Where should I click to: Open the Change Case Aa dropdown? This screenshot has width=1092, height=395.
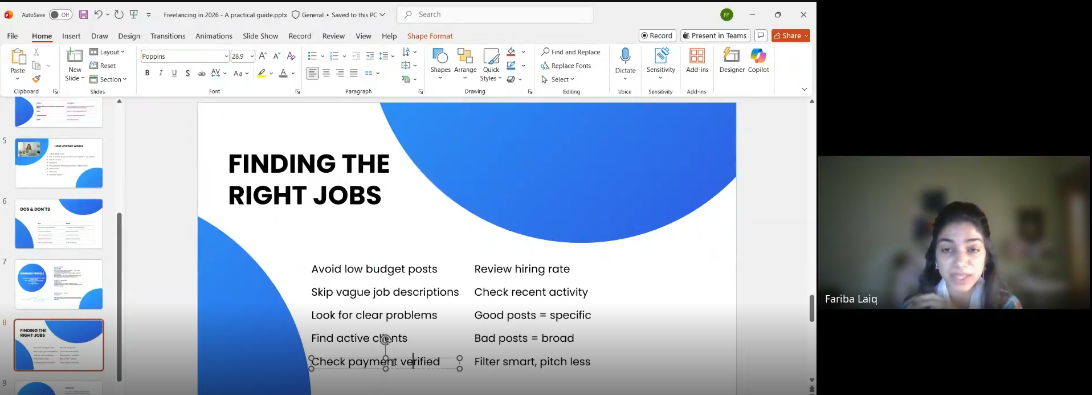coord(241,73)
